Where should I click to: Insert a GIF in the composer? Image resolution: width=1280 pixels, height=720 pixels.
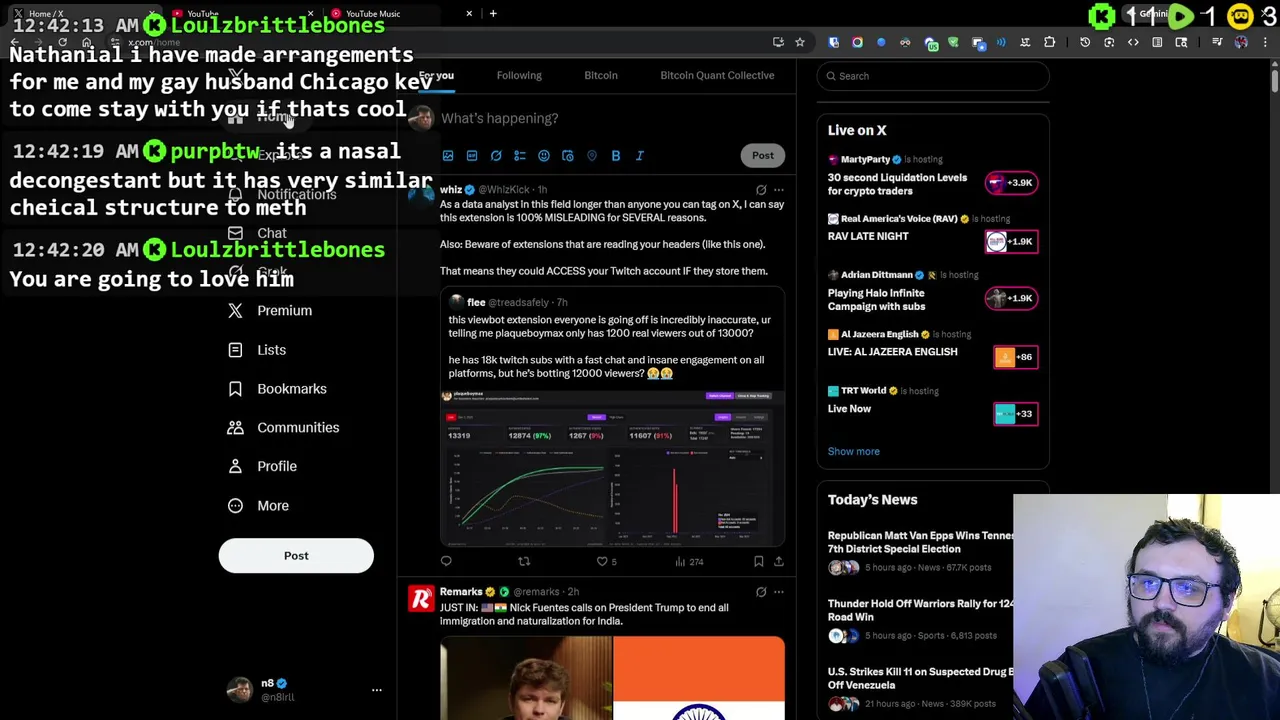pos(472,156)
